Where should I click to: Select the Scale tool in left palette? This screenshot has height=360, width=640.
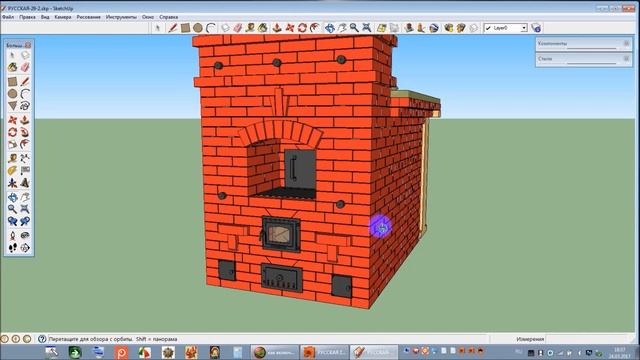pyautogui.click(x=13, y=144)
